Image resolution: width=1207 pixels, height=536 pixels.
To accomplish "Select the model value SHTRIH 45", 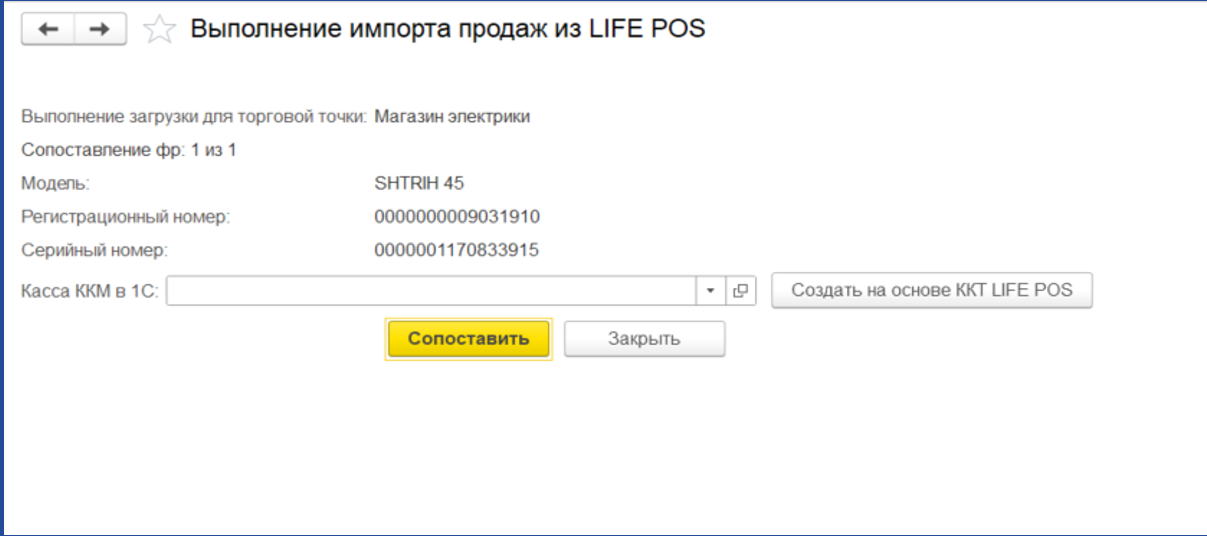I will click(419, 183).
